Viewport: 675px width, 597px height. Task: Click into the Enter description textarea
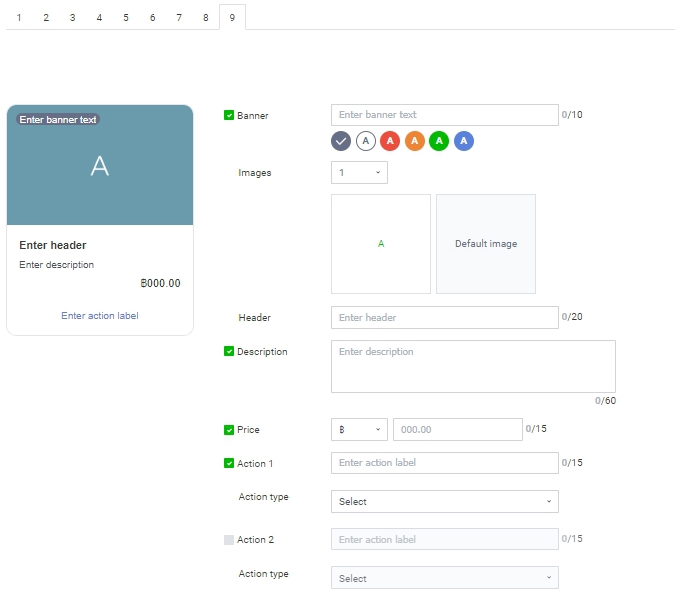(473, 366)
